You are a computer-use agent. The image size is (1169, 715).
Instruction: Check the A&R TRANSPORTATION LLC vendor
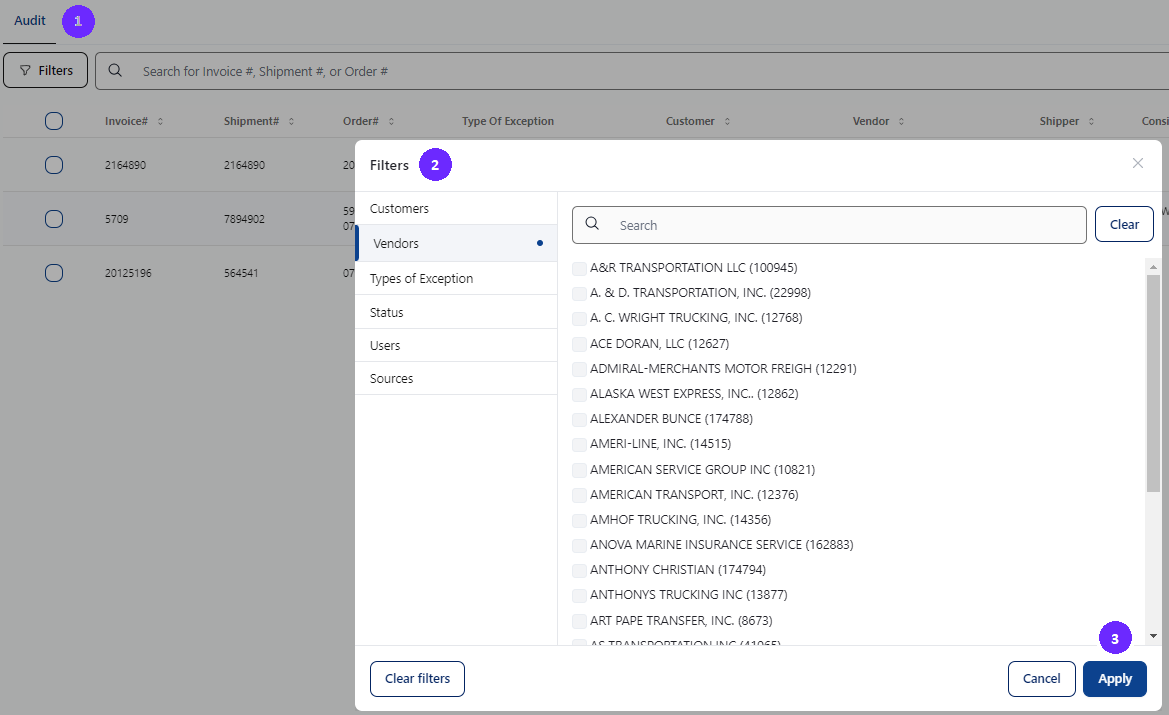point(579,268)
